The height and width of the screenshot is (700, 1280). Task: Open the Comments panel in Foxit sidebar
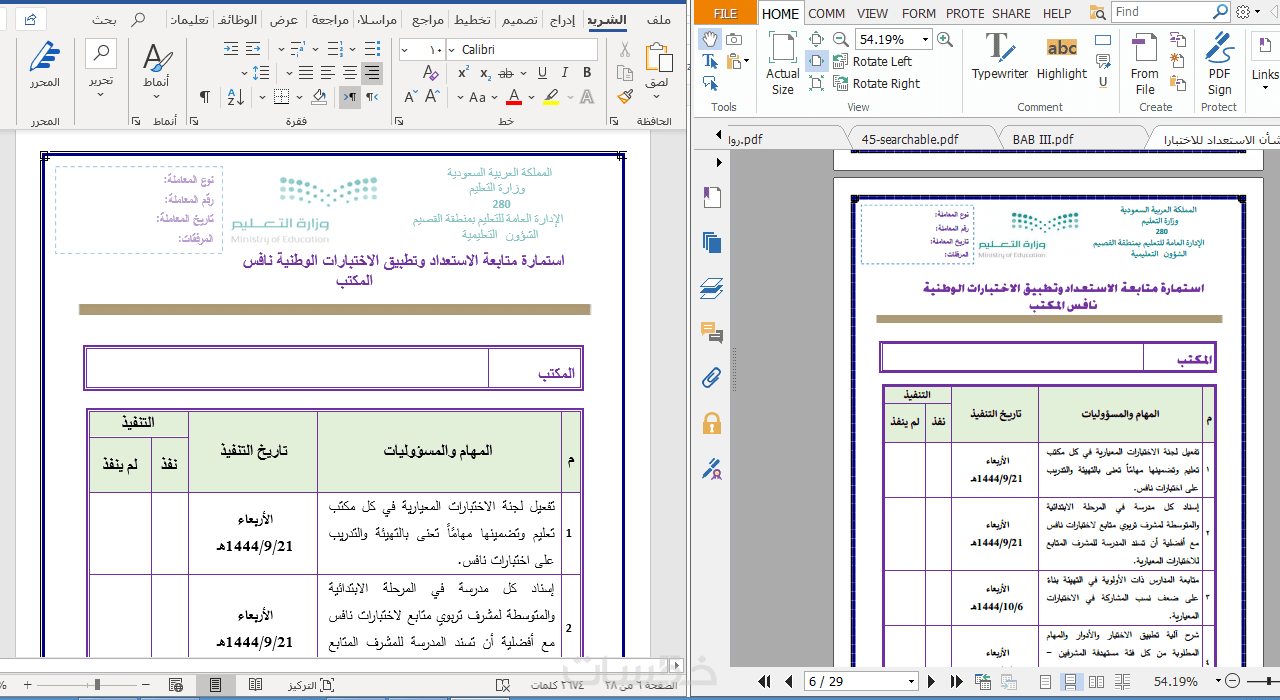click(712, 333)
